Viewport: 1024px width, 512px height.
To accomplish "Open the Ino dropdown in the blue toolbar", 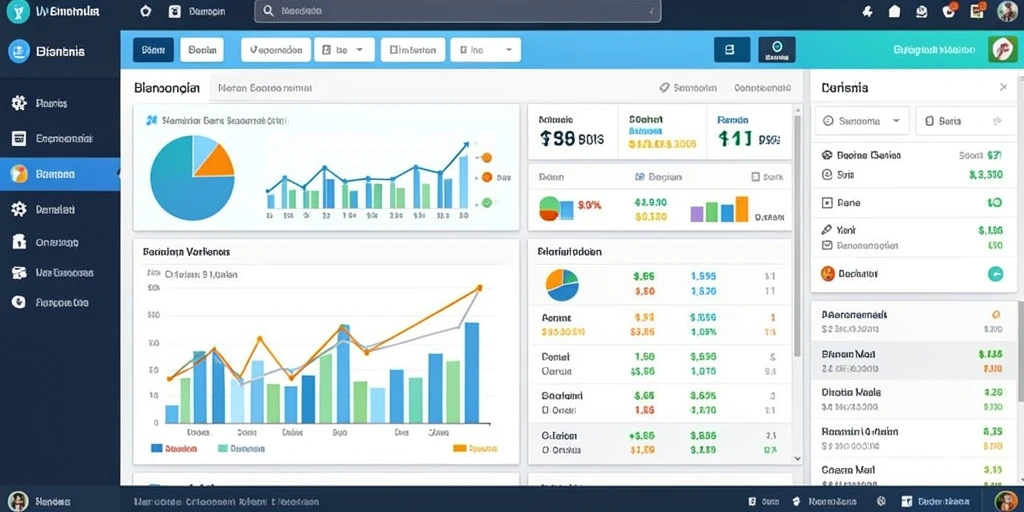I will [485, 50].
